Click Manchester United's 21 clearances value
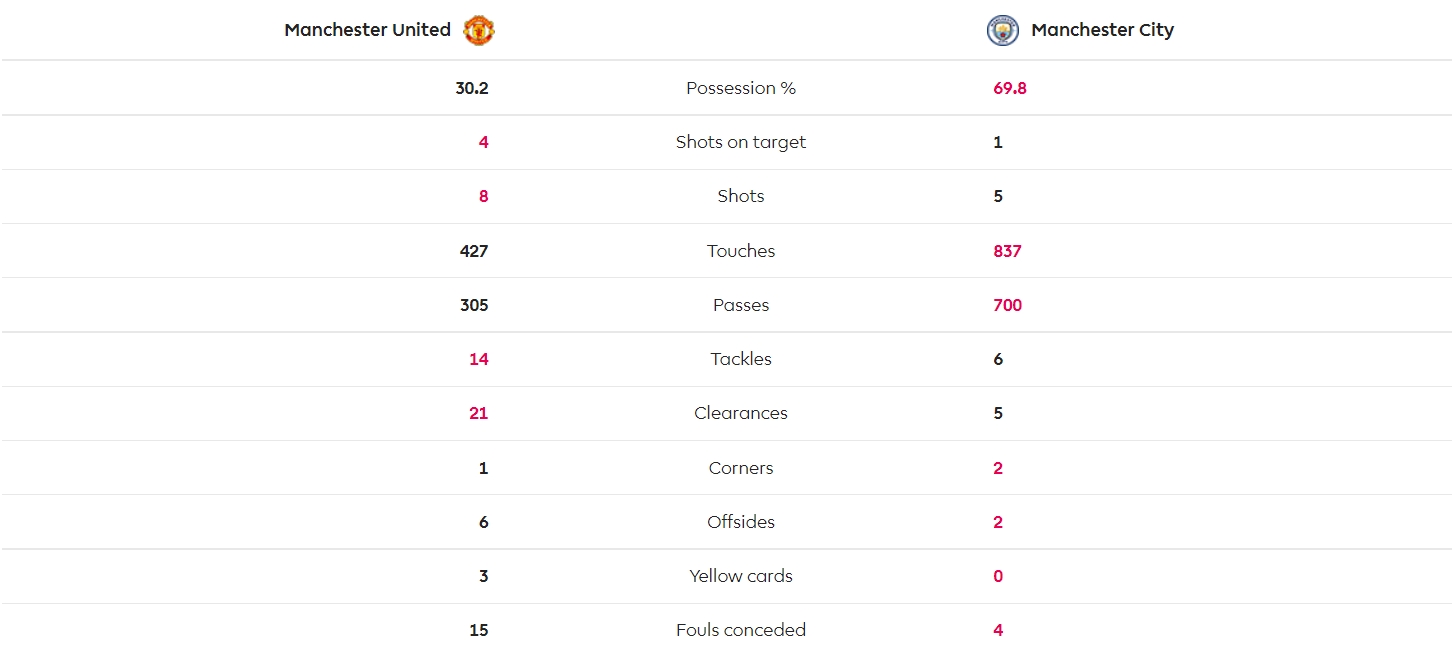1452x653 pixels. click(479, 413)
